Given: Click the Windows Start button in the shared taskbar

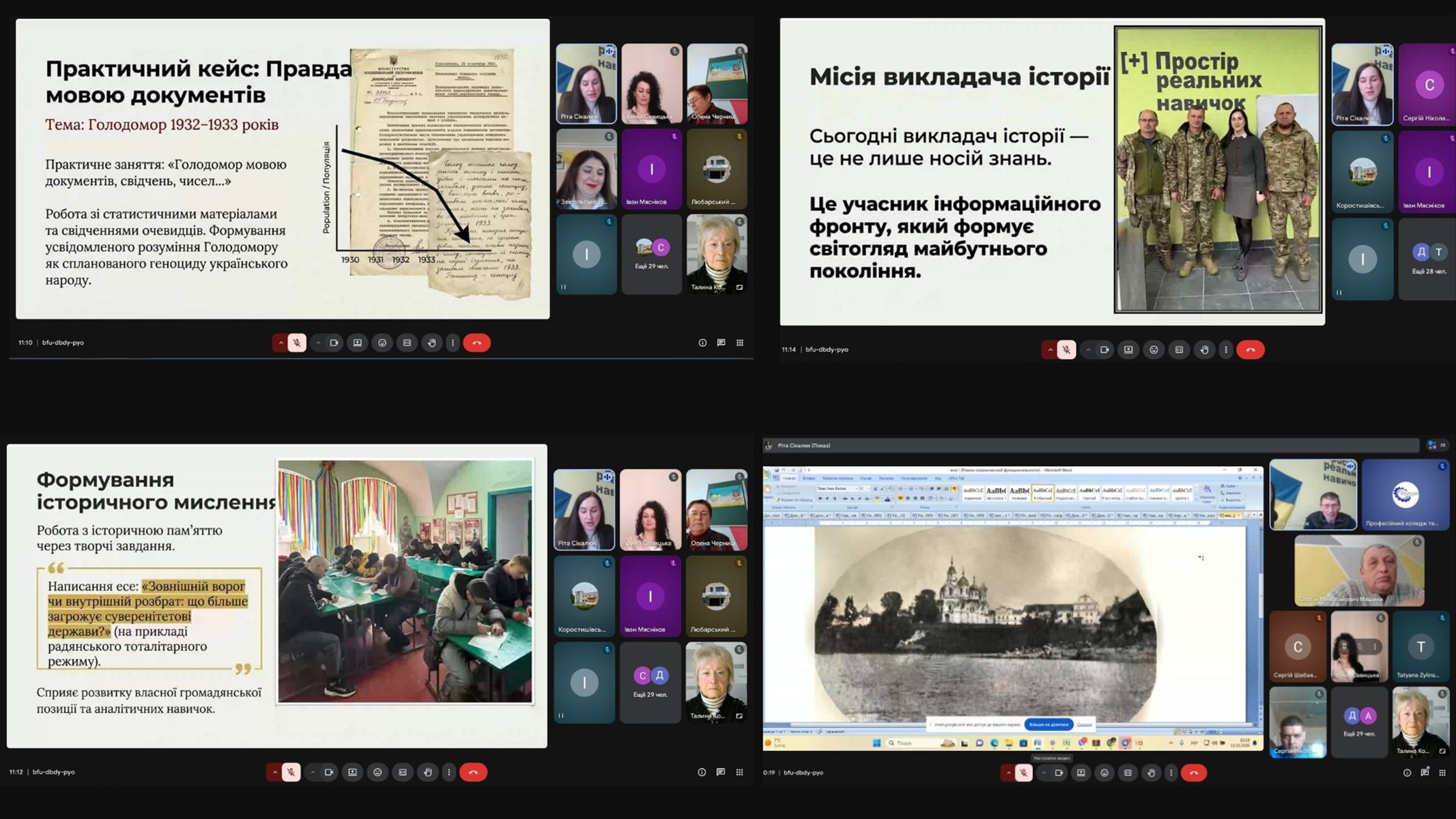Looking at the screenshot, I should tap(876, 743).
